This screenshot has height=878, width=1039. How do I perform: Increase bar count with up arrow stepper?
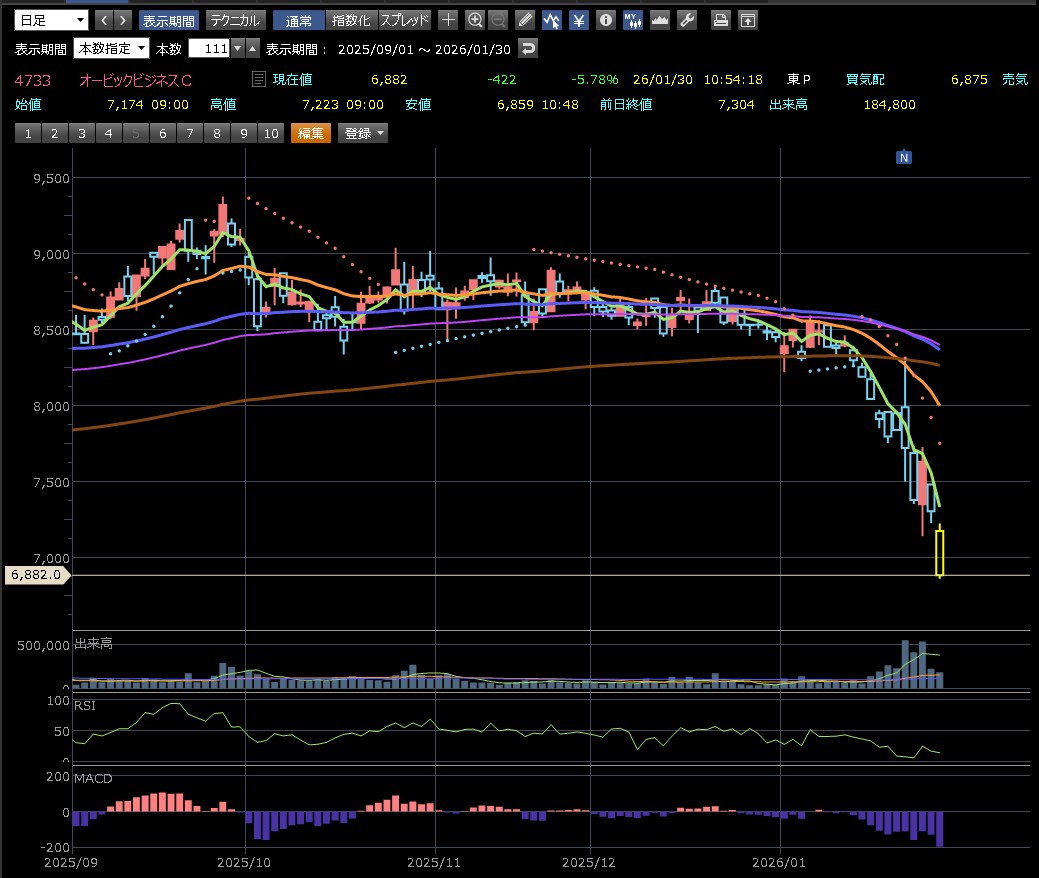(x=253, y=48)
